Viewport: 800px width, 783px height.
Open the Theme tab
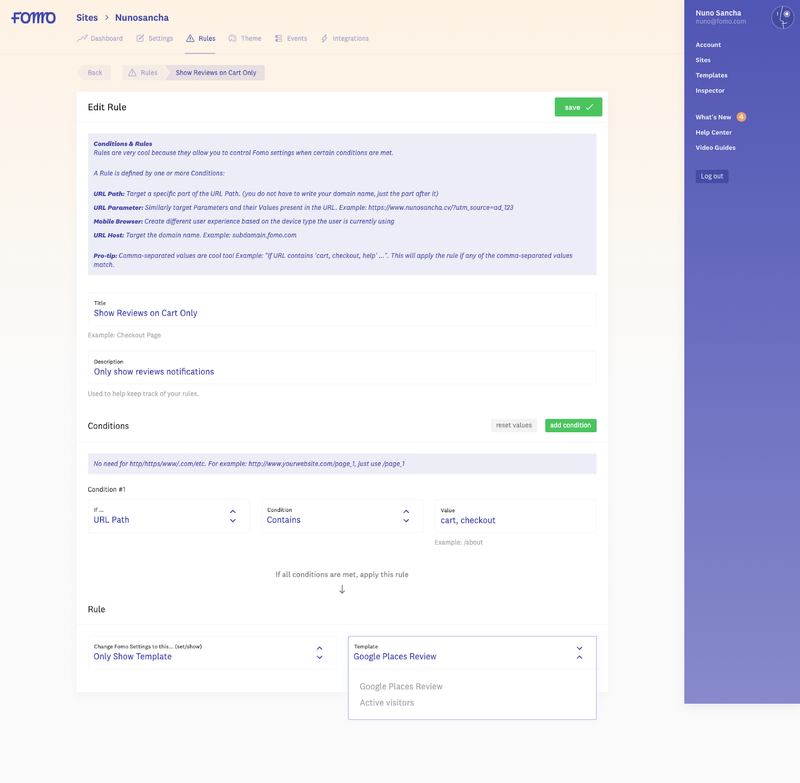[245, 38]
